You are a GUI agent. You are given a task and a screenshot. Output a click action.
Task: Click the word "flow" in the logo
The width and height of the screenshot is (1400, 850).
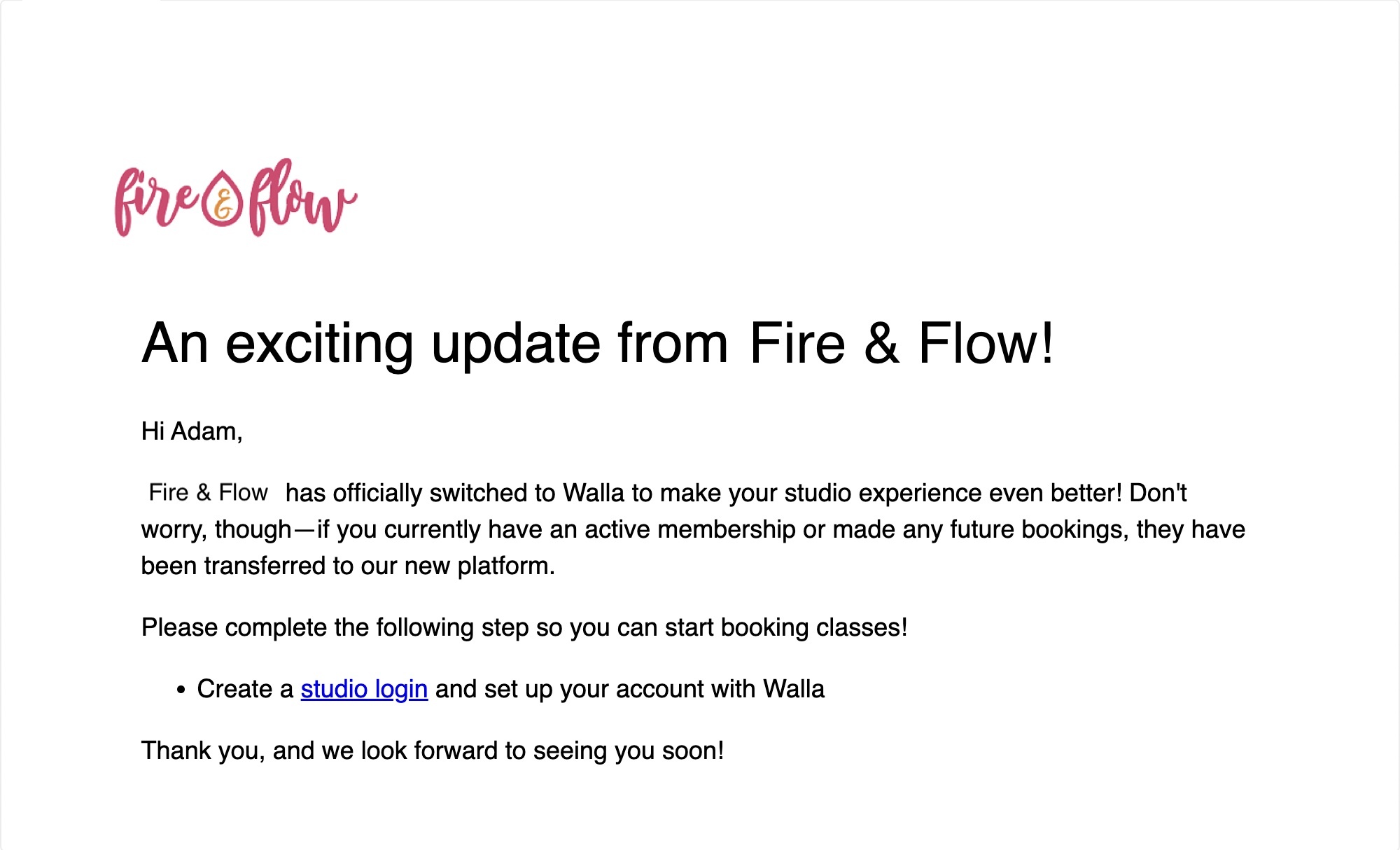click(x=301, y=198)
